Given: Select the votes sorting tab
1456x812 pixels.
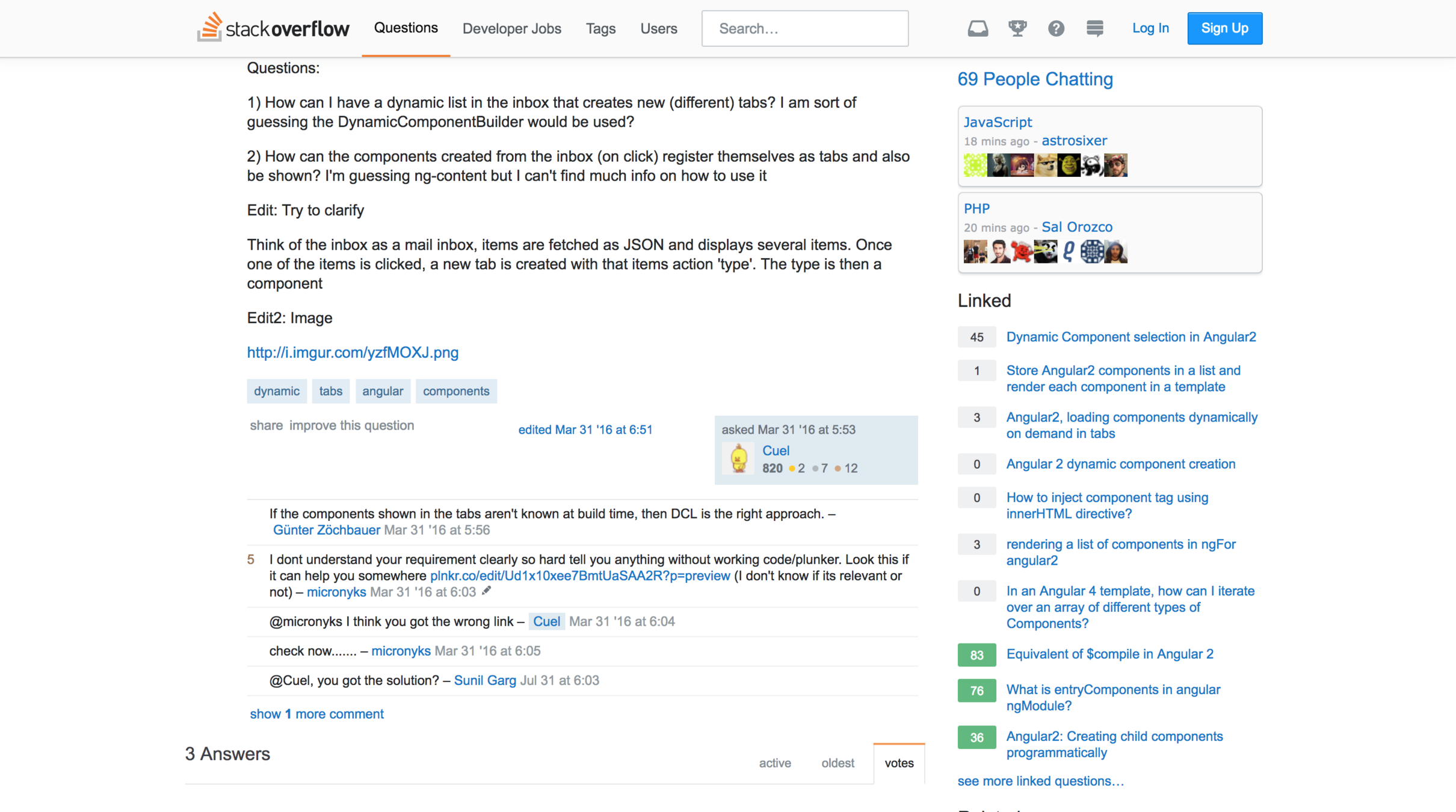Looking at the screenshot, I should 899,763.
